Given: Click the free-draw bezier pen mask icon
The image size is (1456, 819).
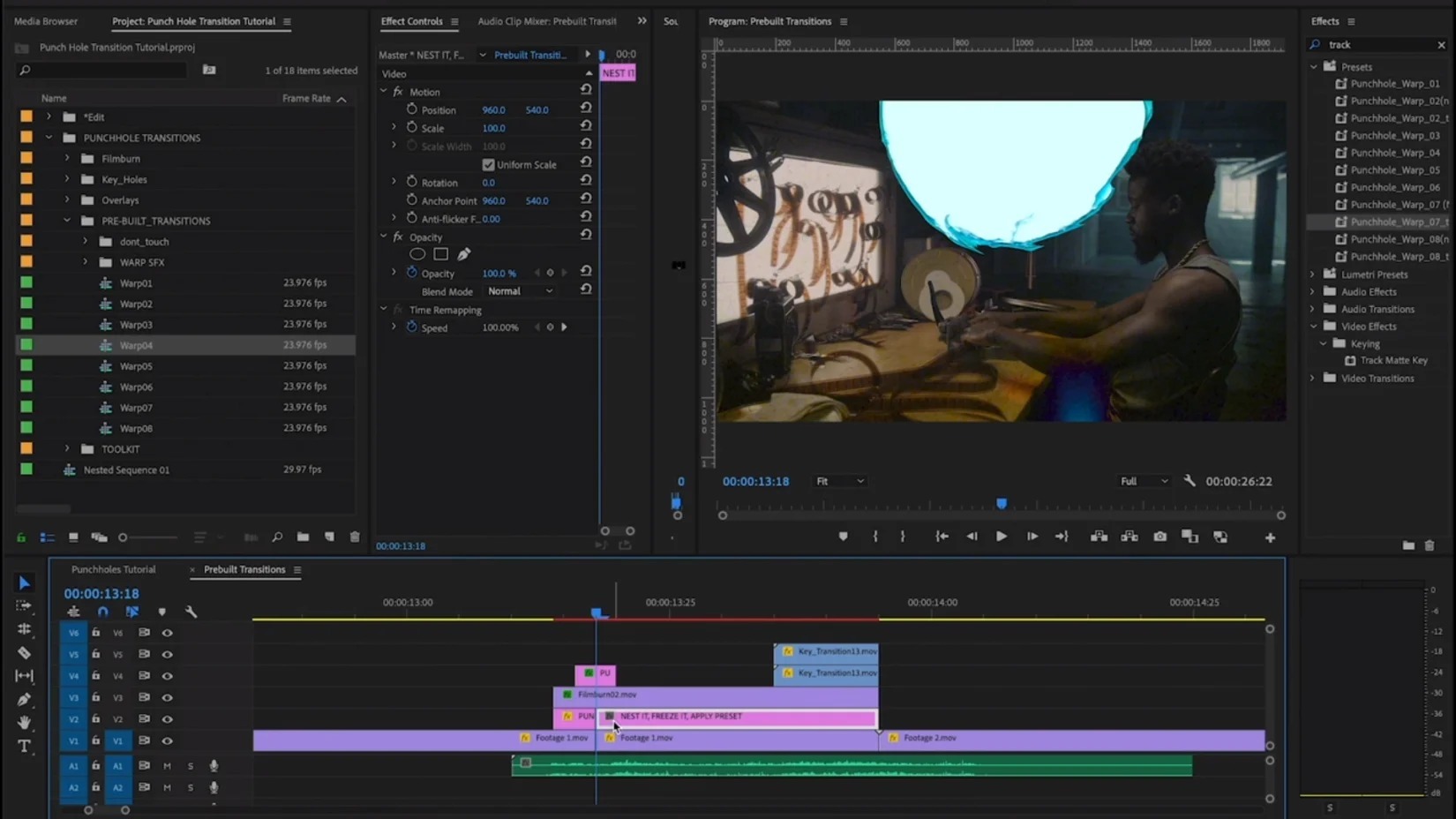Looking at the screenshot, I should 463,254.
